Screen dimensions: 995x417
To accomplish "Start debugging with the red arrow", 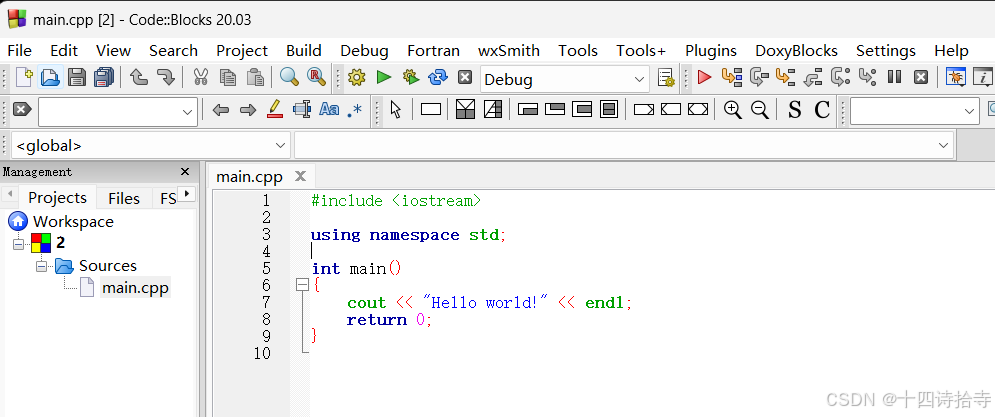I will pos(704,77).
